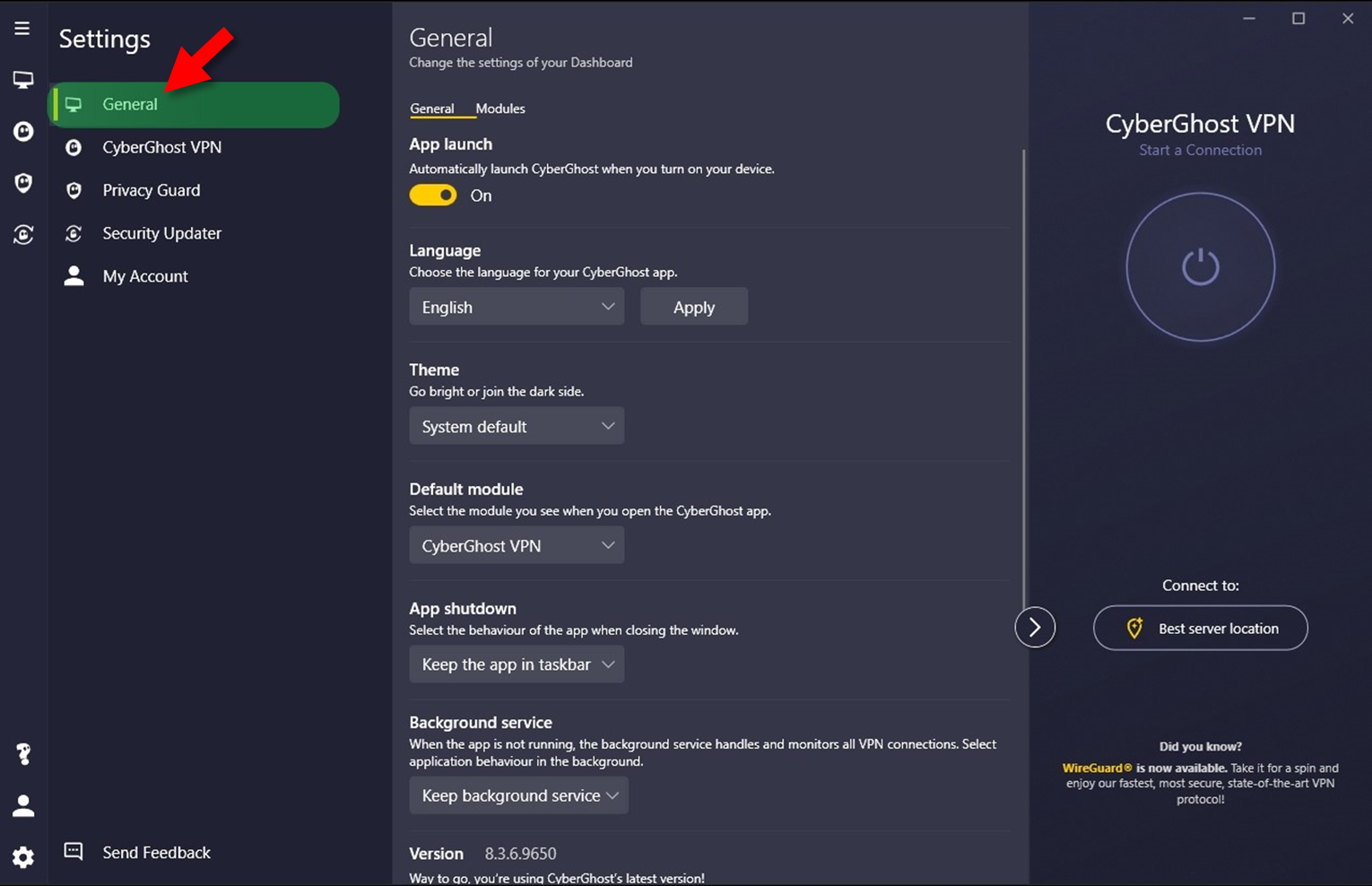Click the Apply button next to Language

point(694,307)
